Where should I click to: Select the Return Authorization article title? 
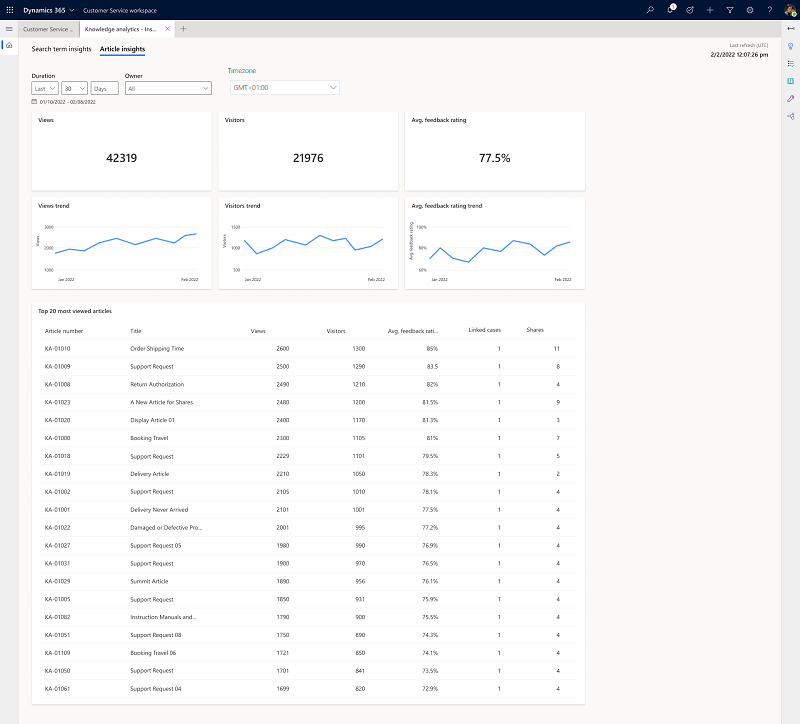click(x=157, y=385)
